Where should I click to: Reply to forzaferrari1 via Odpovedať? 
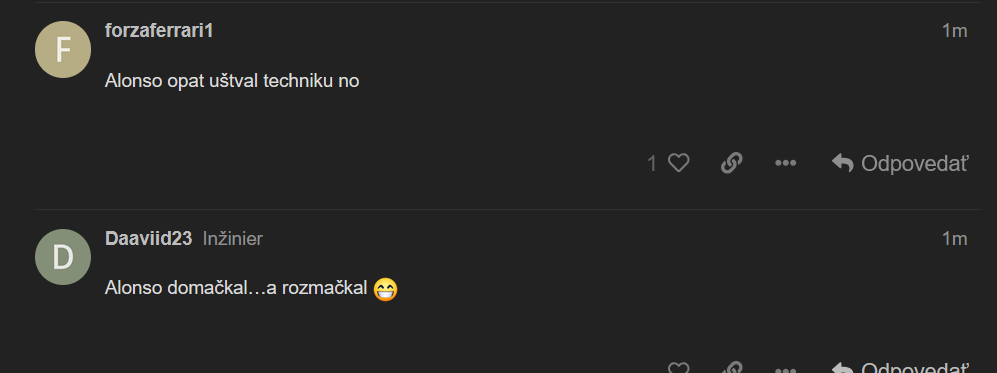click(x=900, y=163)
